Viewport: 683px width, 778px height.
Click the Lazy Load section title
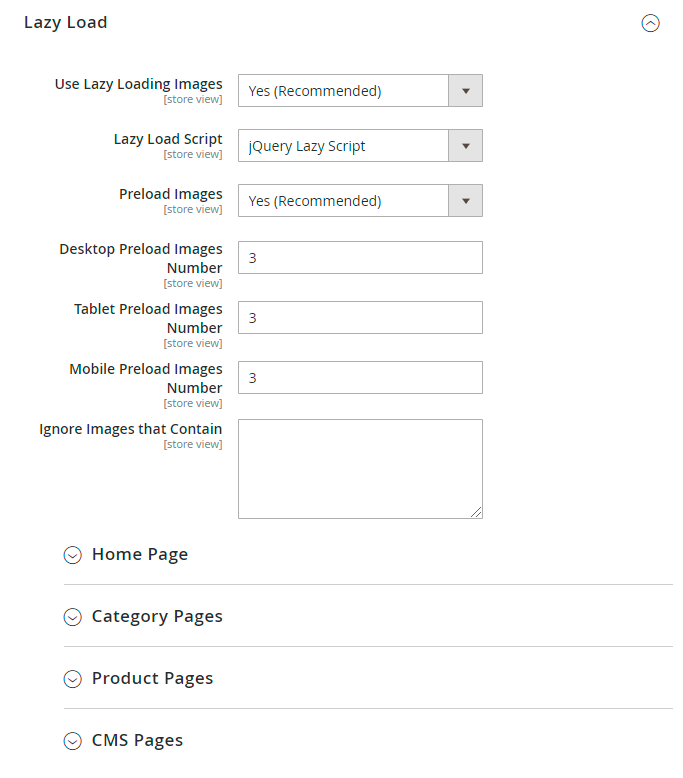click(66, 22)
